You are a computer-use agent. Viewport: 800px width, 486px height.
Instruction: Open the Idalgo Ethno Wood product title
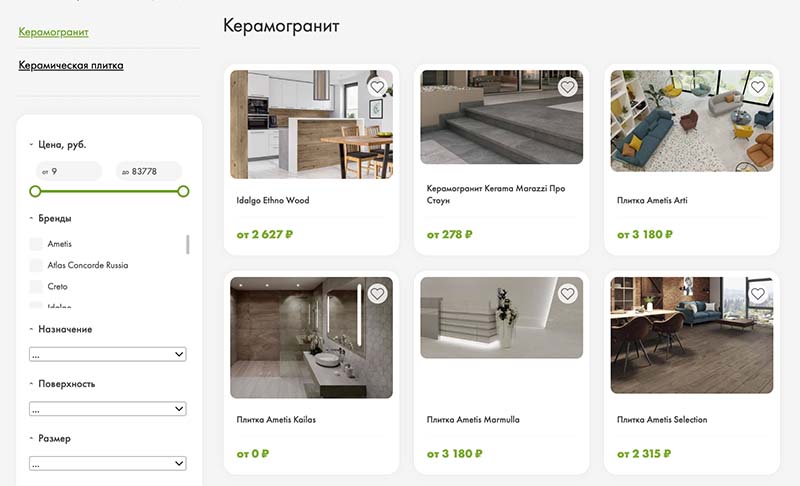click(273, 200)
